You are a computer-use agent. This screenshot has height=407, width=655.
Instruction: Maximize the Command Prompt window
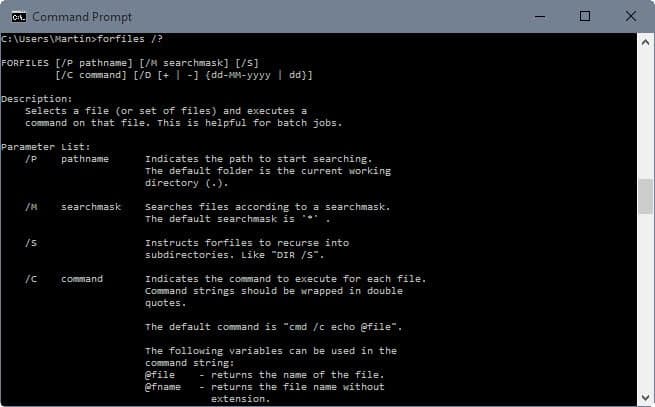(x=585, y=16)
